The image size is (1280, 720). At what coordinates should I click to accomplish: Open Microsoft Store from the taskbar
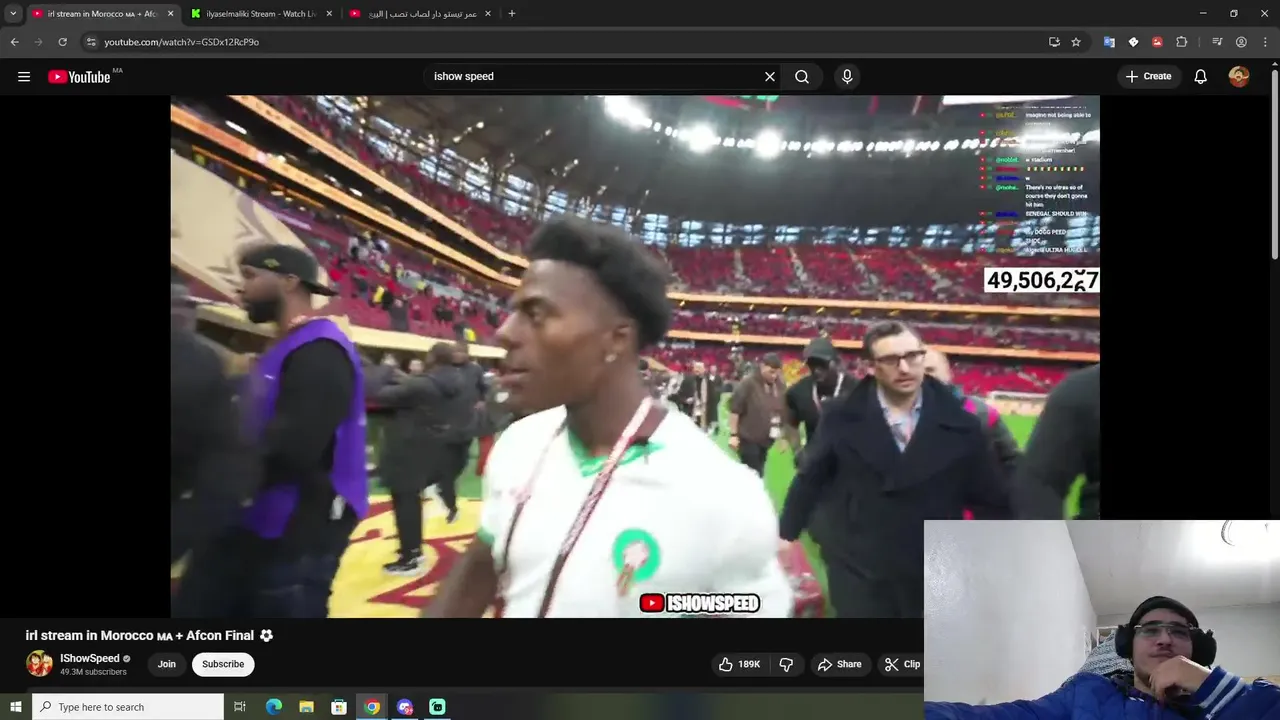339,707
